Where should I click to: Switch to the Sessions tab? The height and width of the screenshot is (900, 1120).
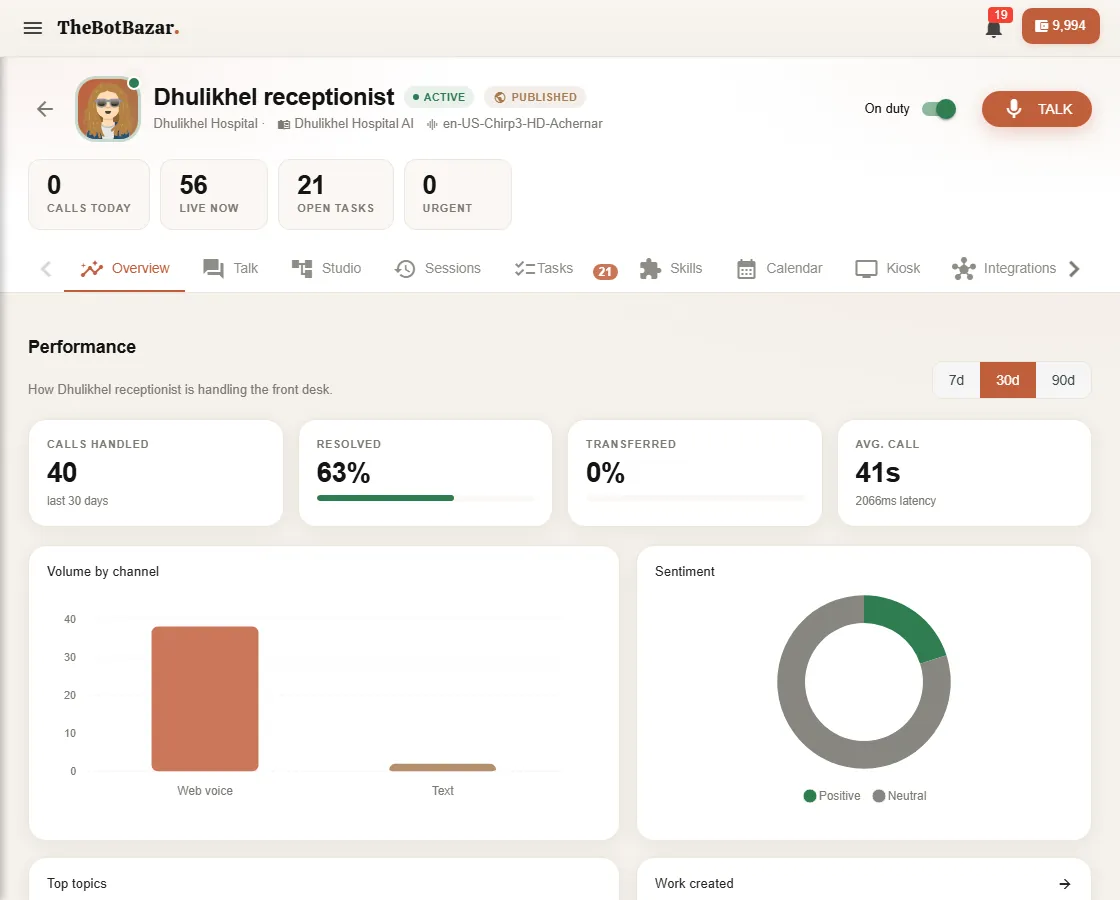[x=437, y=269]
